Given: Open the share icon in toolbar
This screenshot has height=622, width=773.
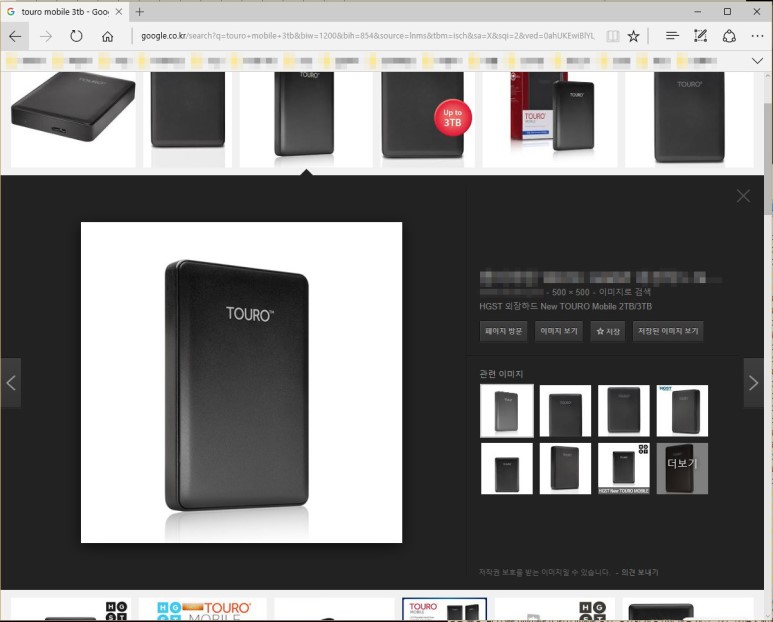Looking at the screenshot, I should pos(729,36).
